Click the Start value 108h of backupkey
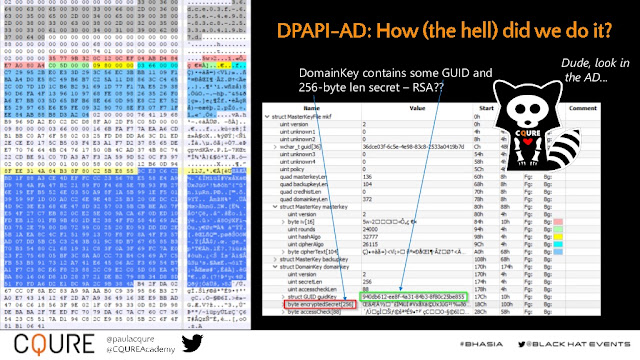This screenshot has height=360, width=640. click(480, 260)
